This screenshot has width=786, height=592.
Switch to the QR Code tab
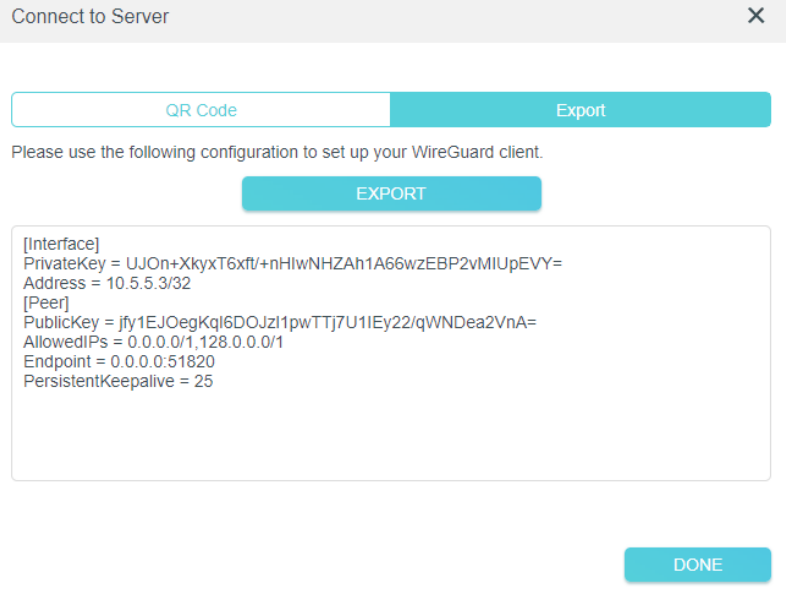coord(201,110)
